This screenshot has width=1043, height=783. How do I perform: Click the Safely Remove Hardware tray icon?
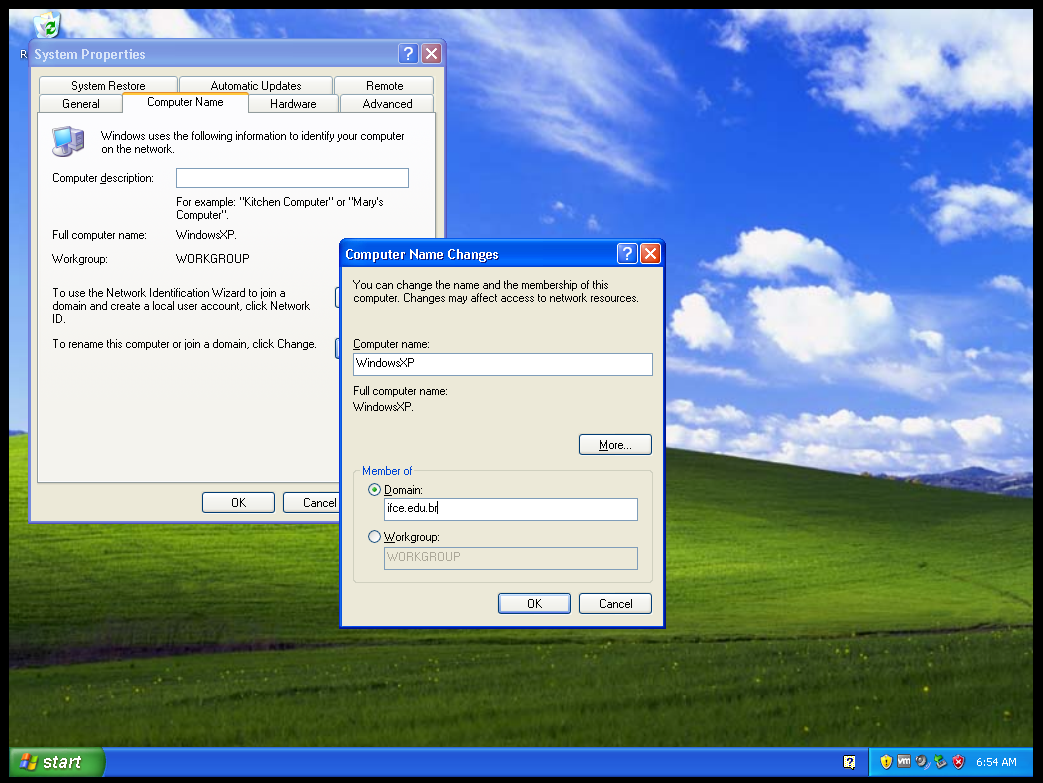tap(940, 762)
